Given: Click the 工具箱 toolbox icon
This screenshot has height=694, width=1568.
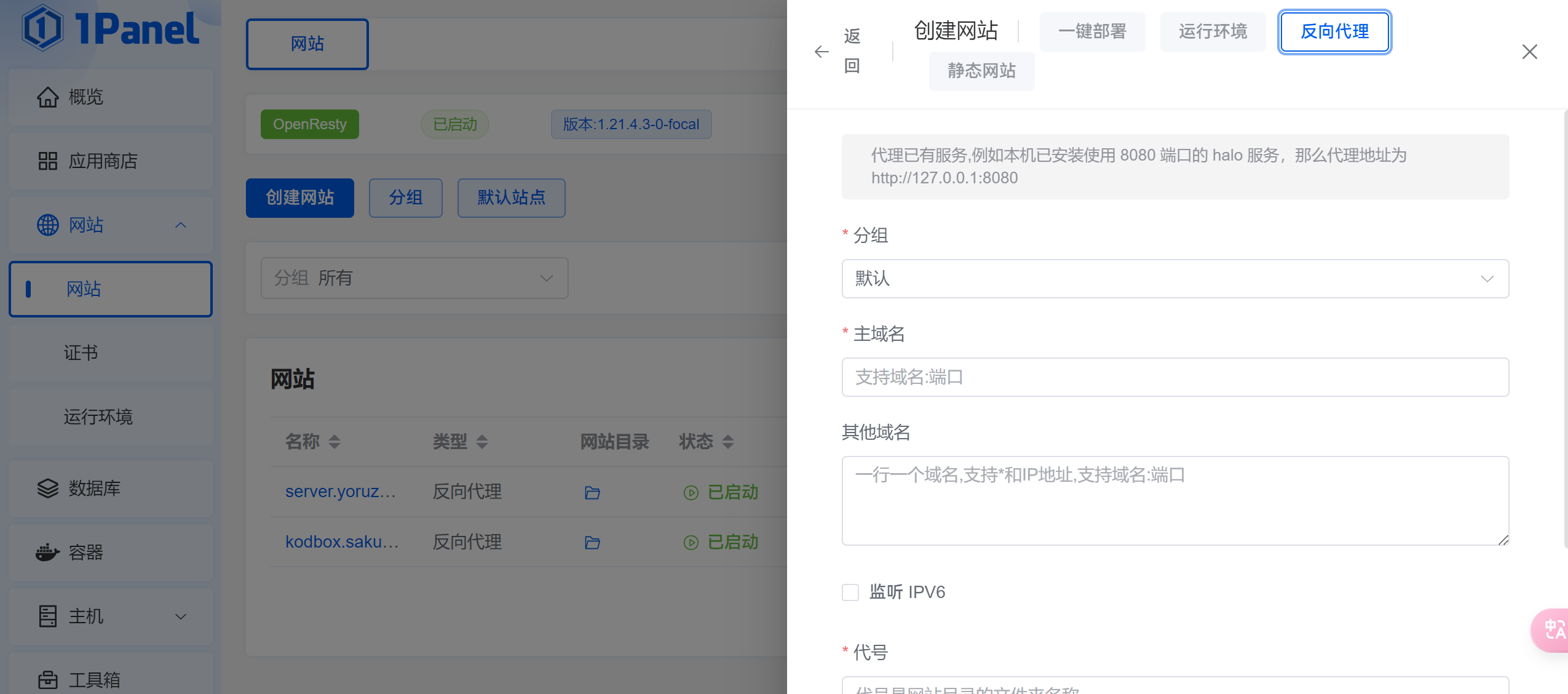Looking at the screenshot, I should 47,680.
